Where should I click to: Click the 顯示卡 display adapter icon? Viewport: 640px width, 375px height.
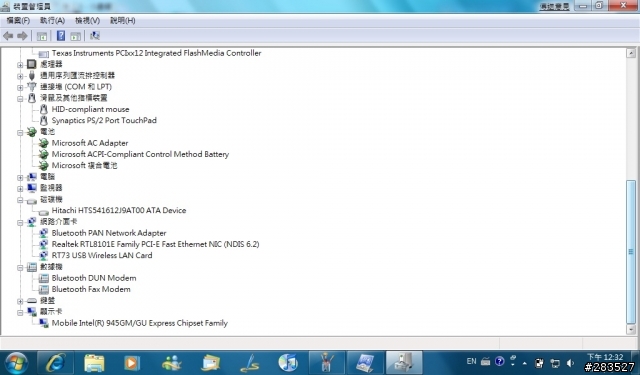pos(31,312)
